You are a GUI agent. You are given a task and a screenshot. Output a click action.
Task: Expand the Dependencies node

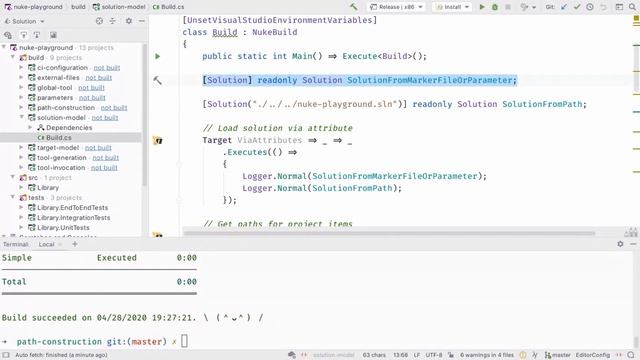coord(30,127)
